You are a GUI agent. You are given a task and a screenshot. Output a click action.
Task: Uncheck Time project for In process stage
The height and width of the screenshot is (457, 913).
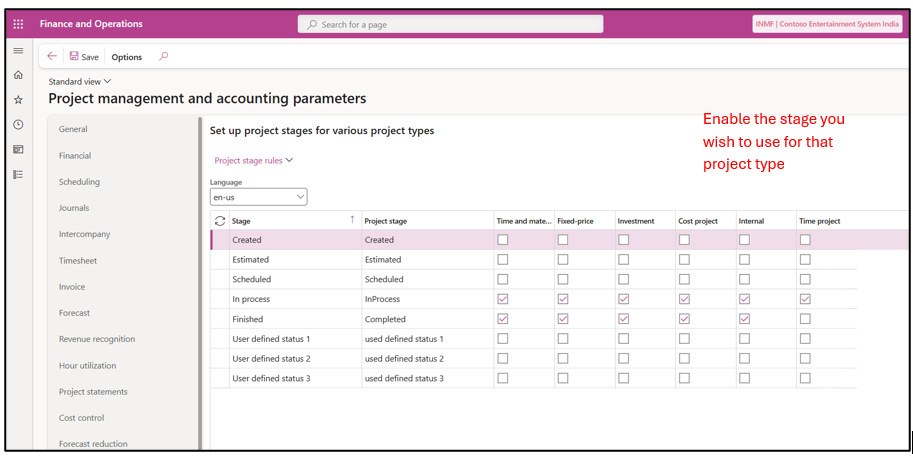pos(805,299)
